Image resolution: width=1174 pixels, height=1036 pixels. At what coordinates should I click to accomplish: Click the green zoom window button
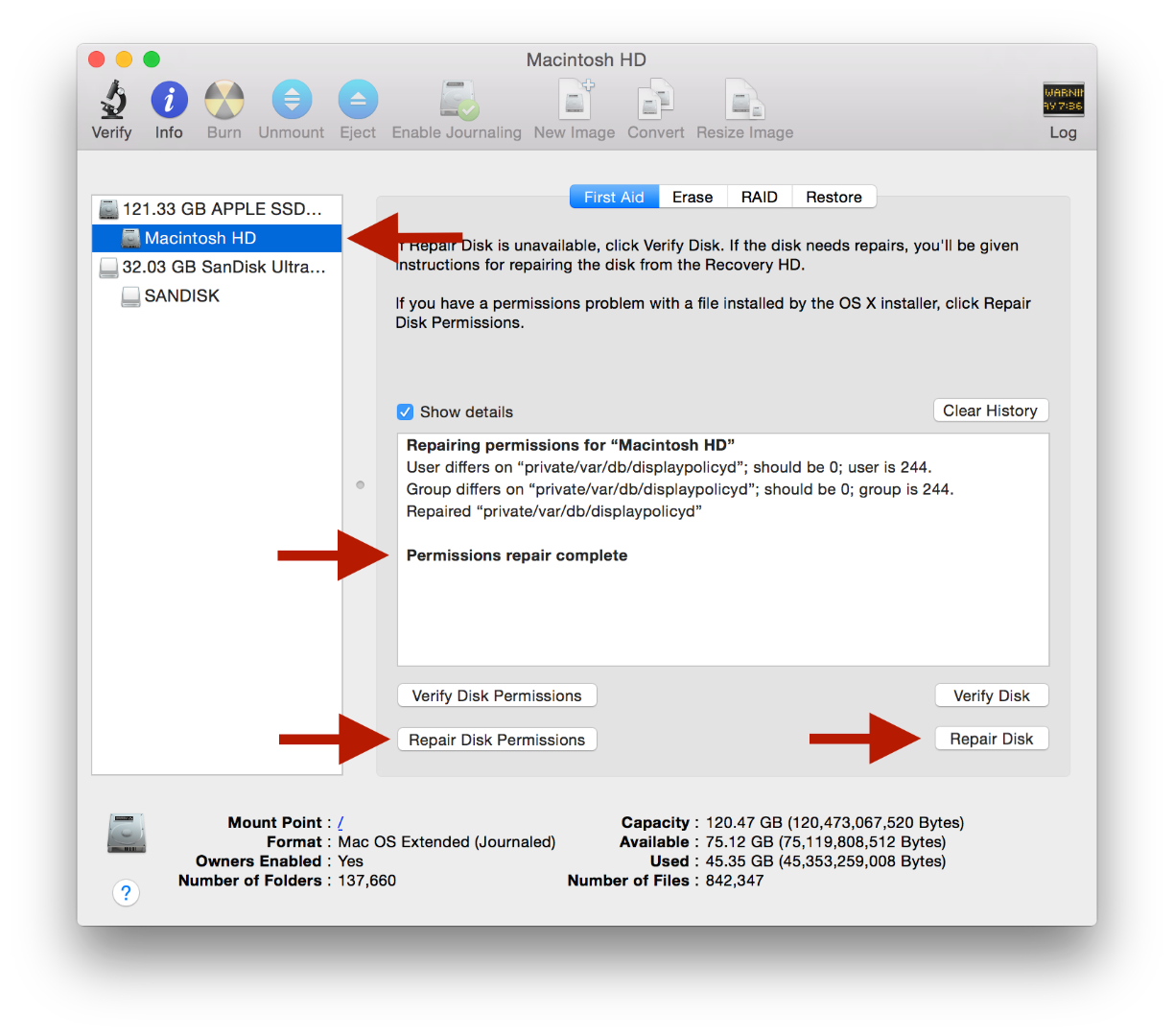click(152, 59)
